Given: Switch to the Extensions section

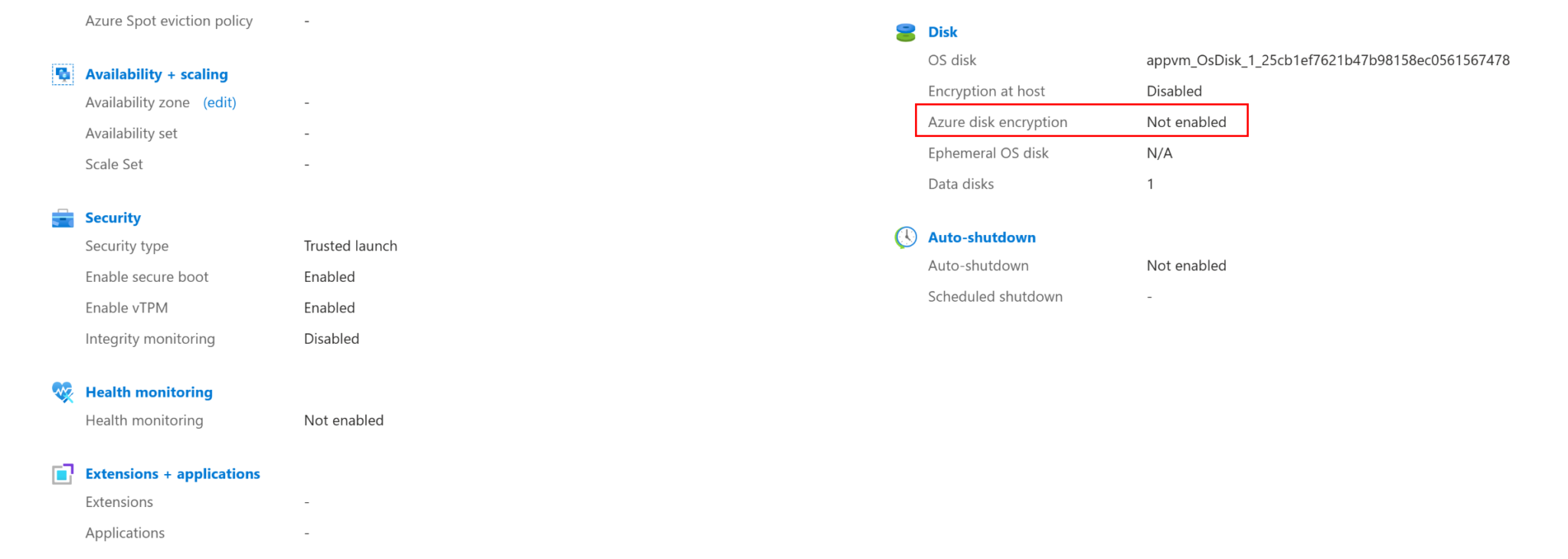Looking at the screenshot, I should click(x=119, y=502).
